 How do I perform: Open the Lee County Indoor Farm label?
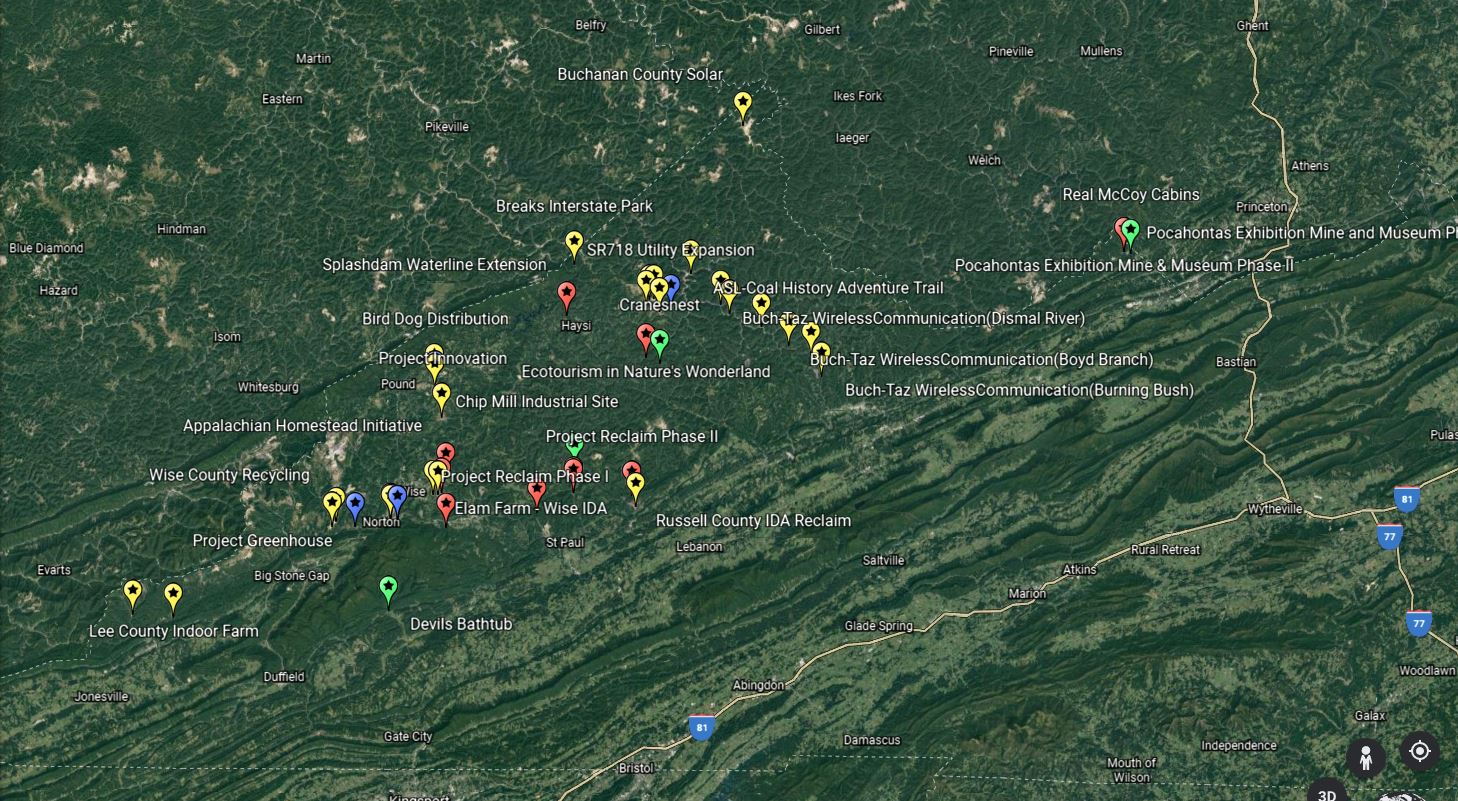coord(173,631)
